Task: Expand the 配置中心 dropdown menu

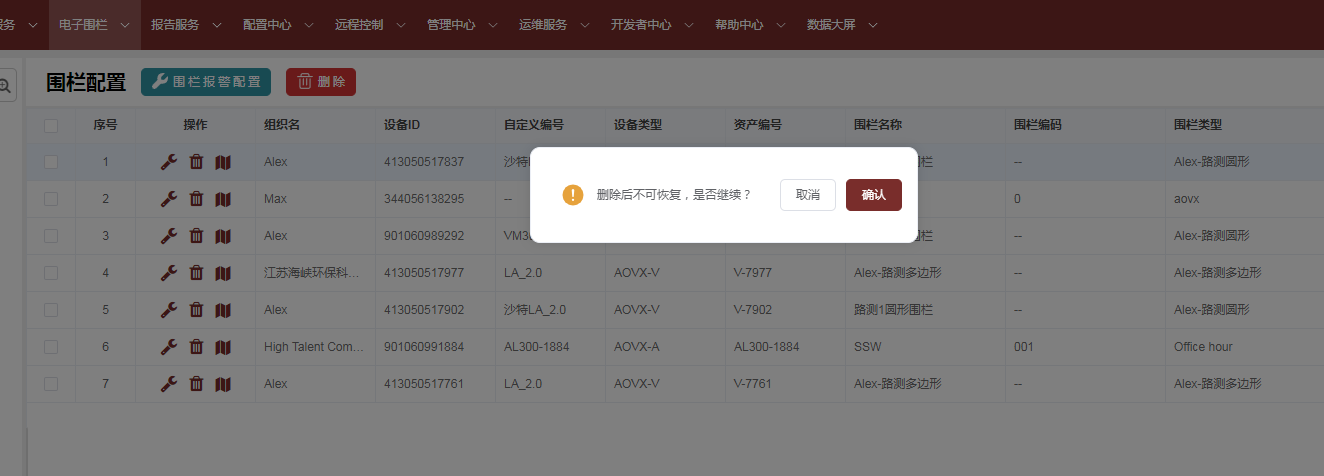Action: click(x=278, y=25)
